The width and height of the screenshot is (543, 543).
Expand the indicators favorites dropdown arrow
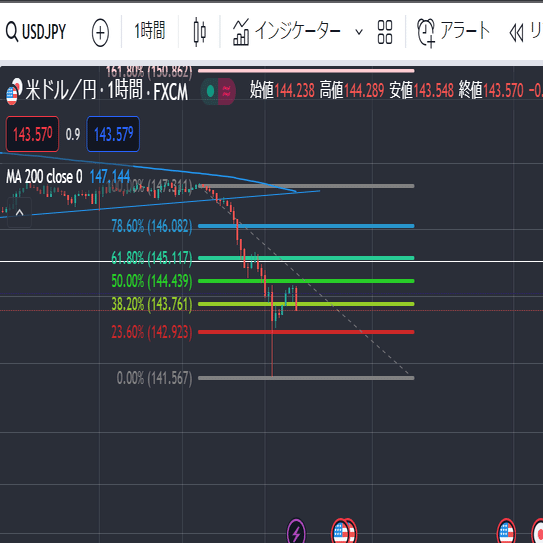(x=359, y=32)
